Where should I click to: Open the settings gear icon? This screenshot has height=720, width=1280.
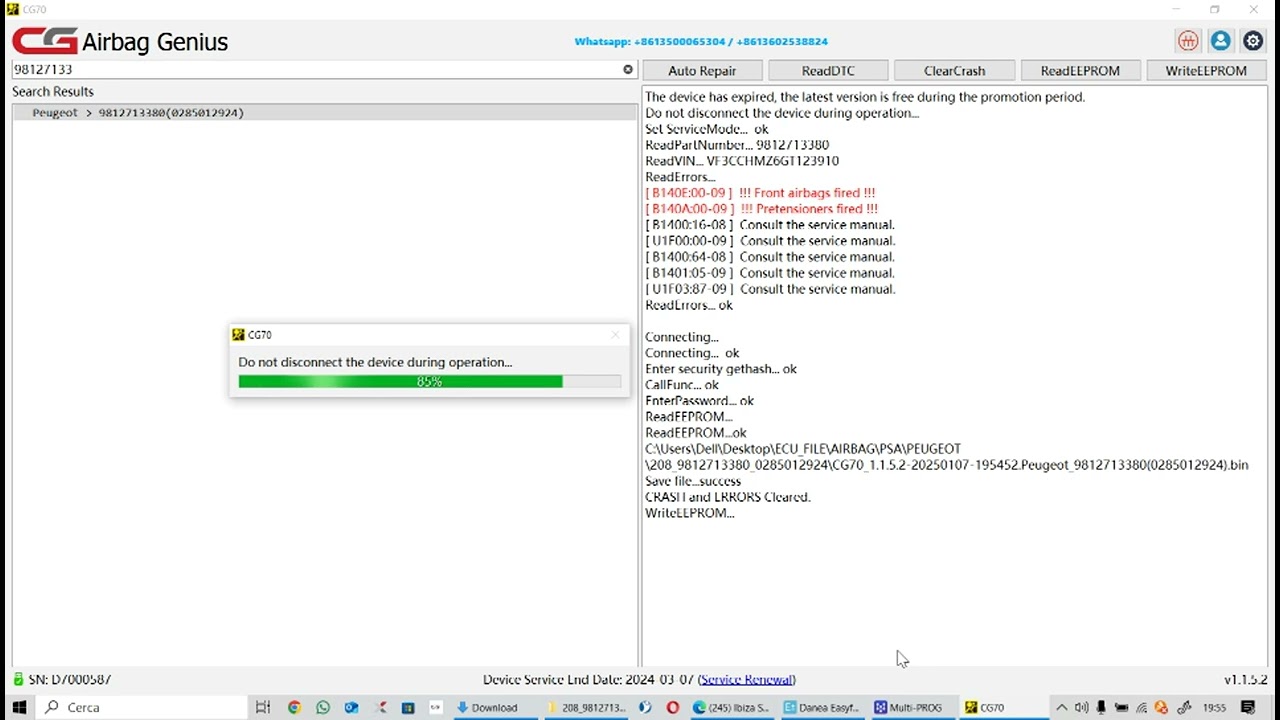(x=1253, y=41)
